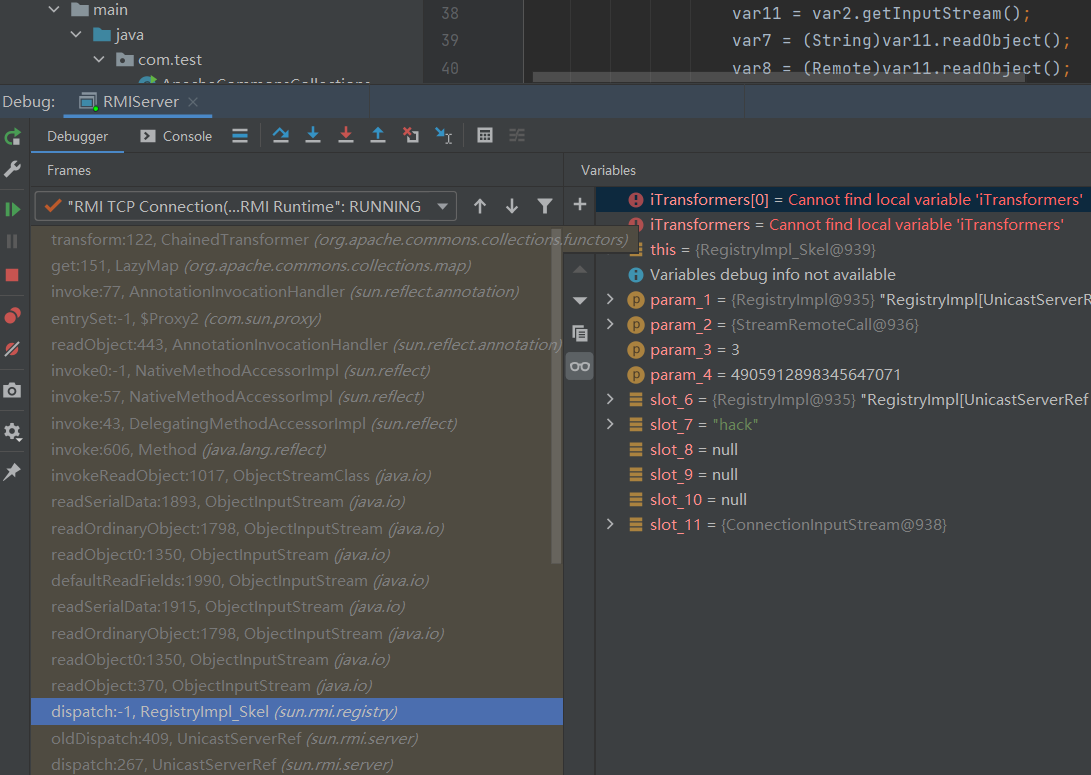Switch to the Console tab
The width and height of the screenshot is (1091, 775).
(x=176, y=136)
